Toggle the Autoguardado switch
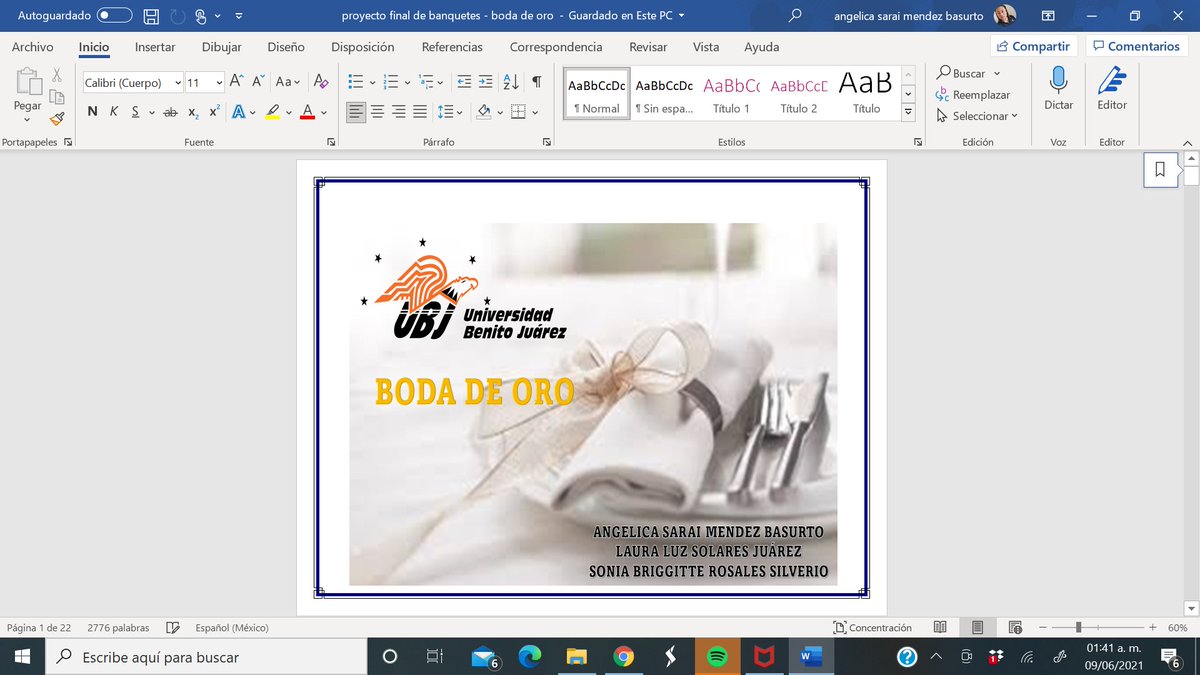The image size is (1200, 675). (115, 16)
